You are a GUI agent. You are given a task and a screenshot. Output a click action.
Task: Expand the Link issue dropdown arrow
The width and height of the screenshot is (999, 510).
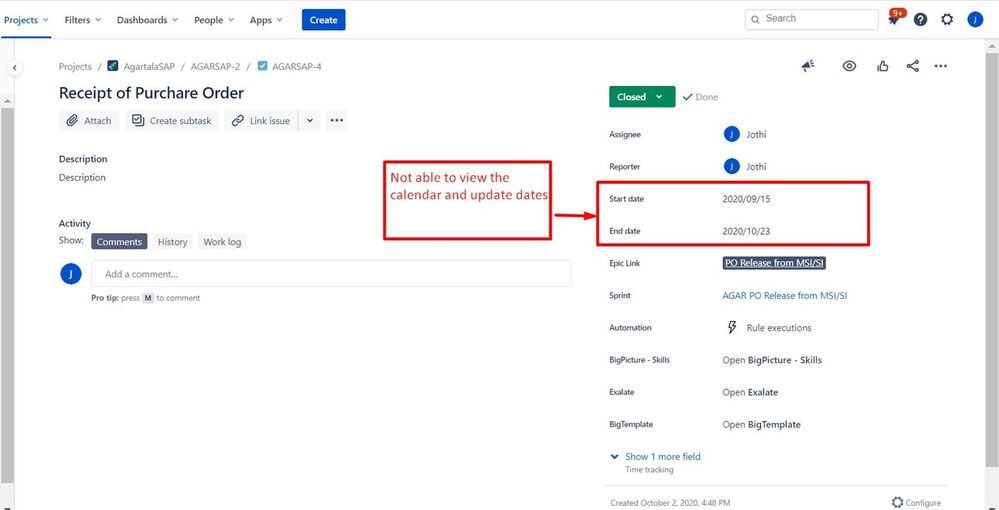pyautogui.click(x=310, y=121)
